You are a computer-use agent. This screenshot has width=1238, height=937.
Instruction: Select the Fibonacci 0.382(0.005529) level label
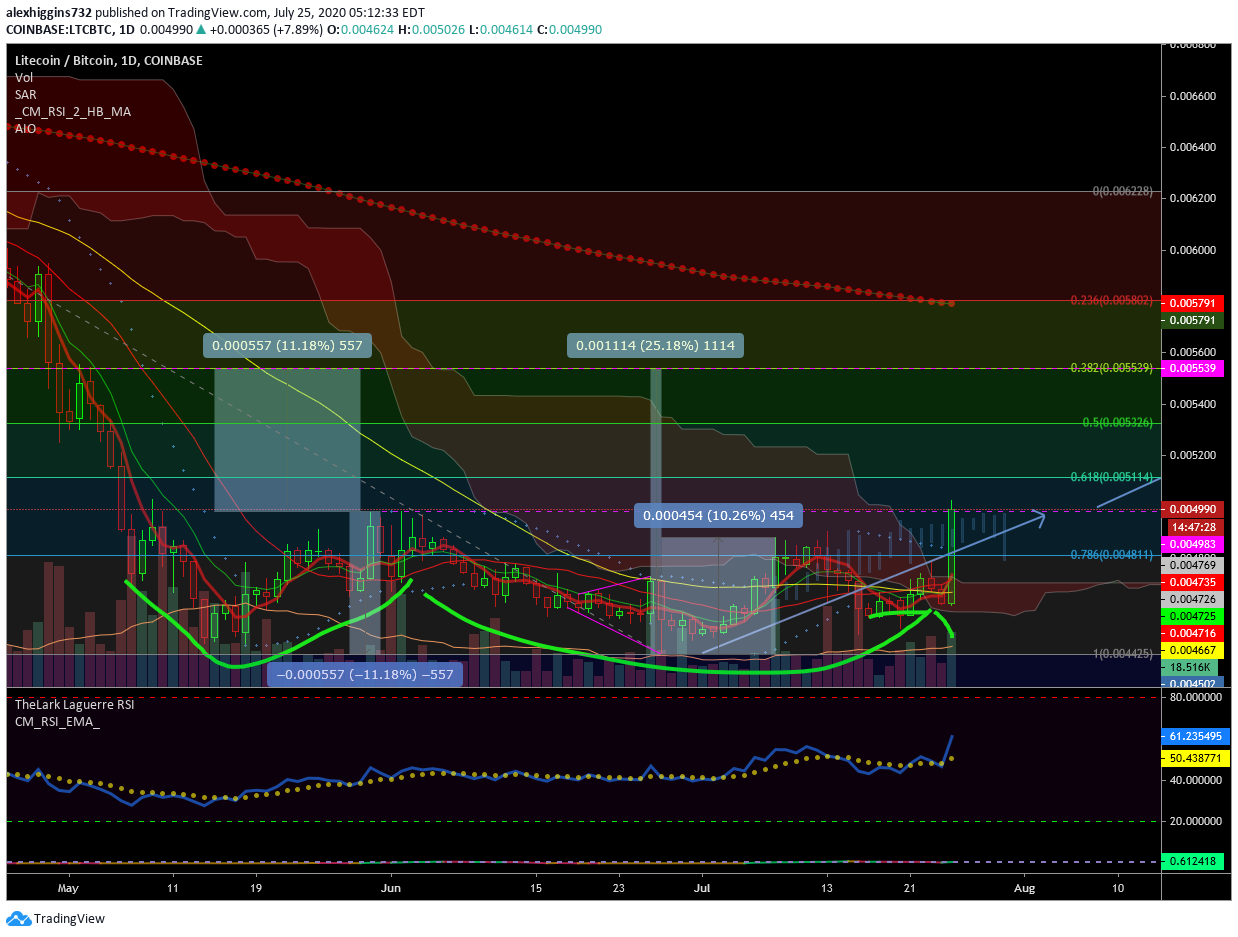1112,368
